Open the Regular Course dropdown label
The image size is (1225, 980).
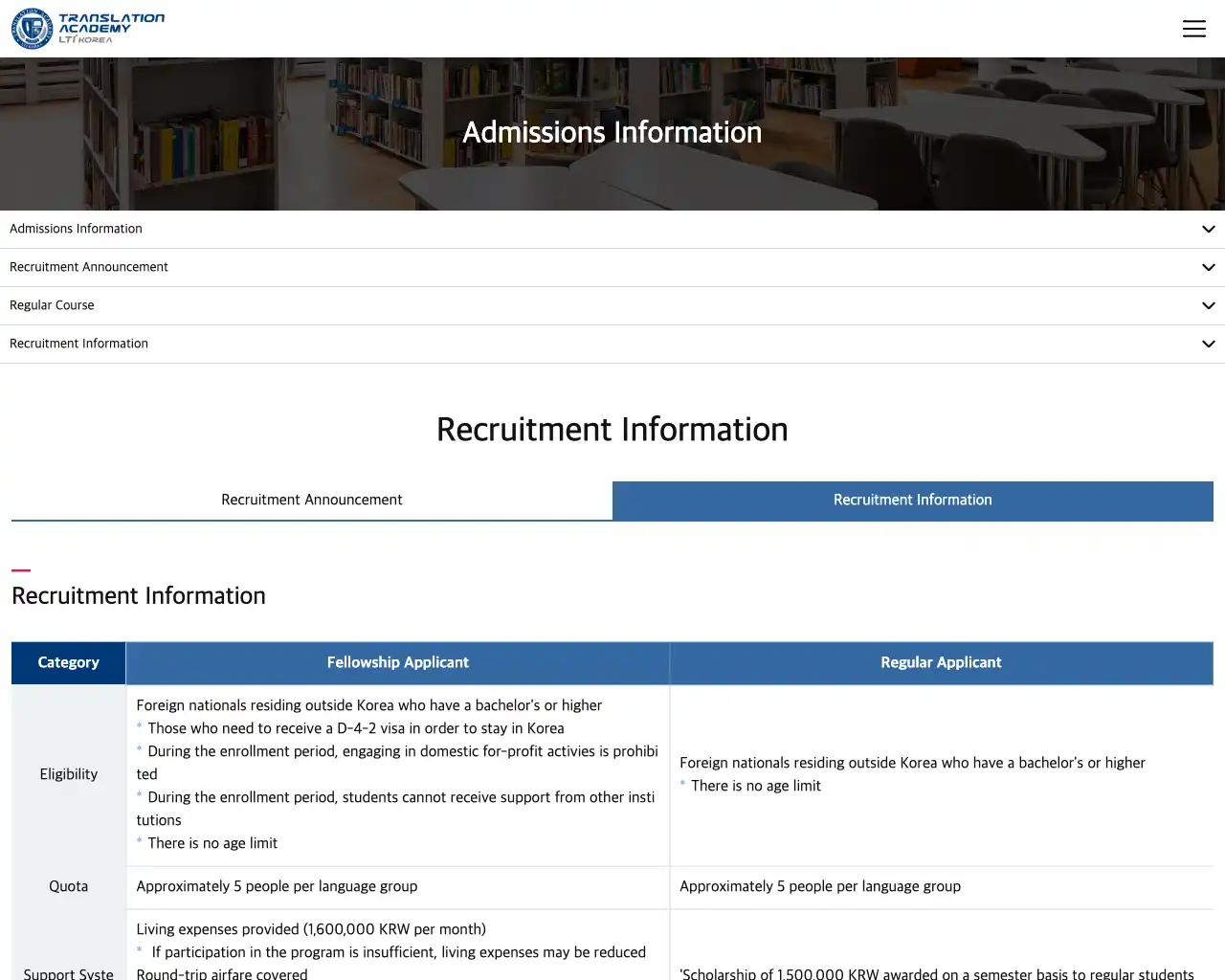(x=52, y=305)
